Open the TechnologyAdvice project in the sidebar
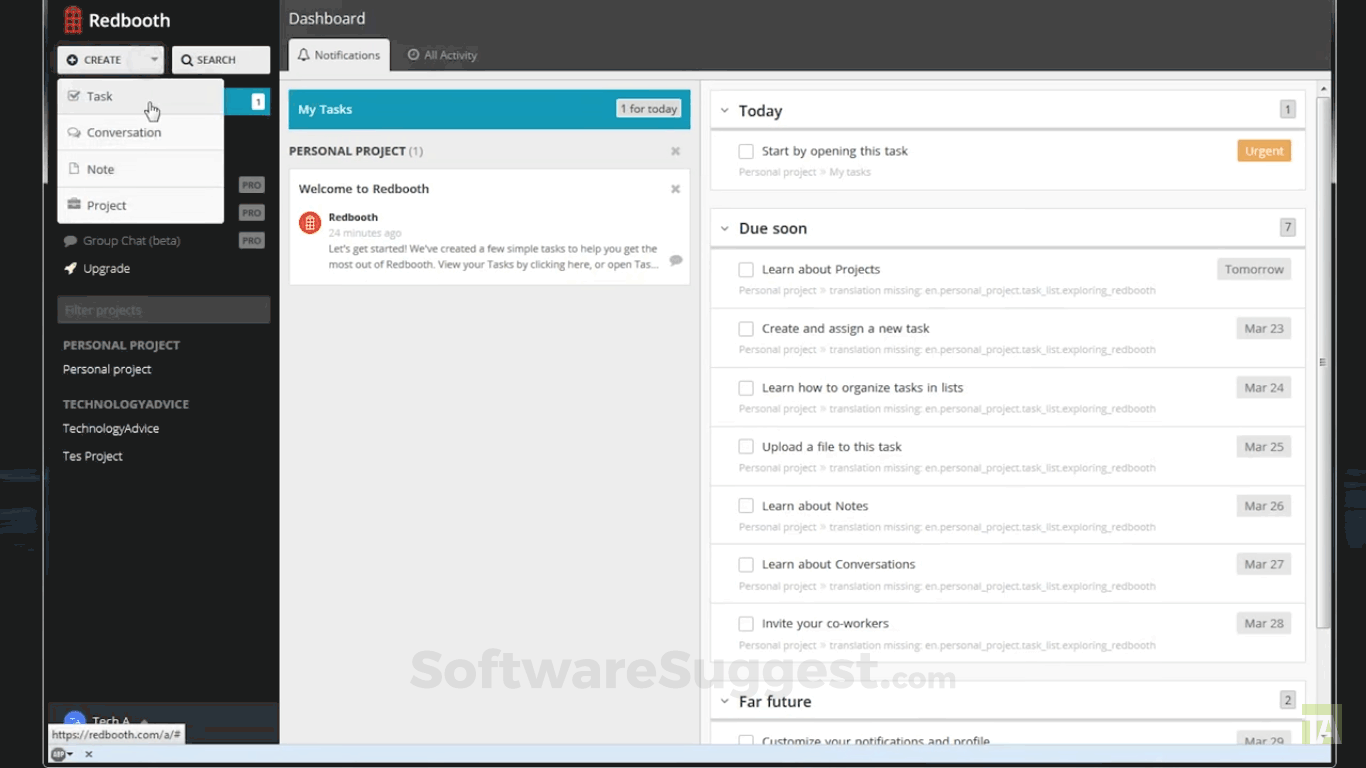1366x768 pixels. [x=111, y=428]
